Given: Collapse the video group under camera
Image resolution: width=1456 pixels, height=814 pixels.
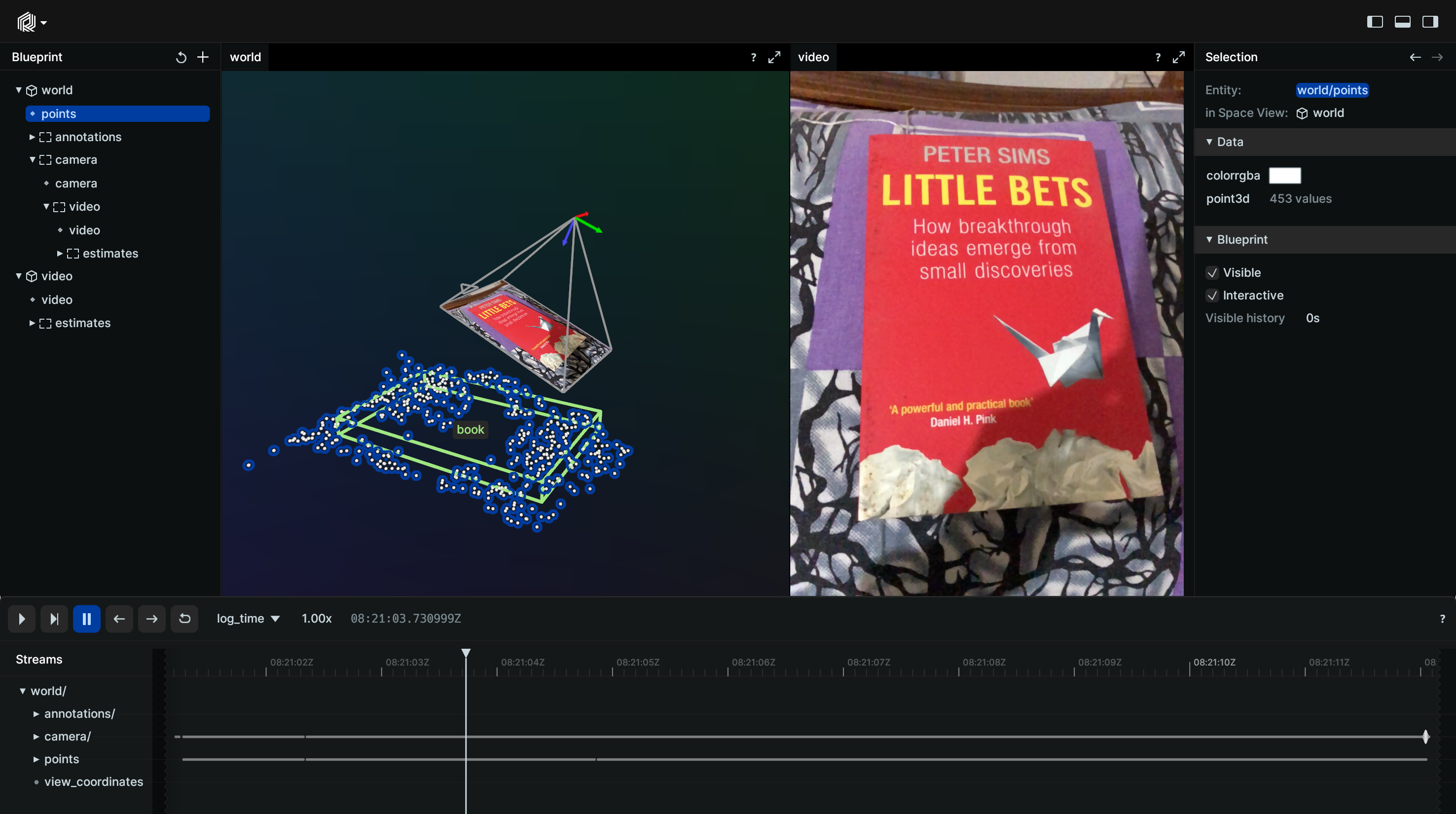Looking at the screenshot, I should click(46, 206).
